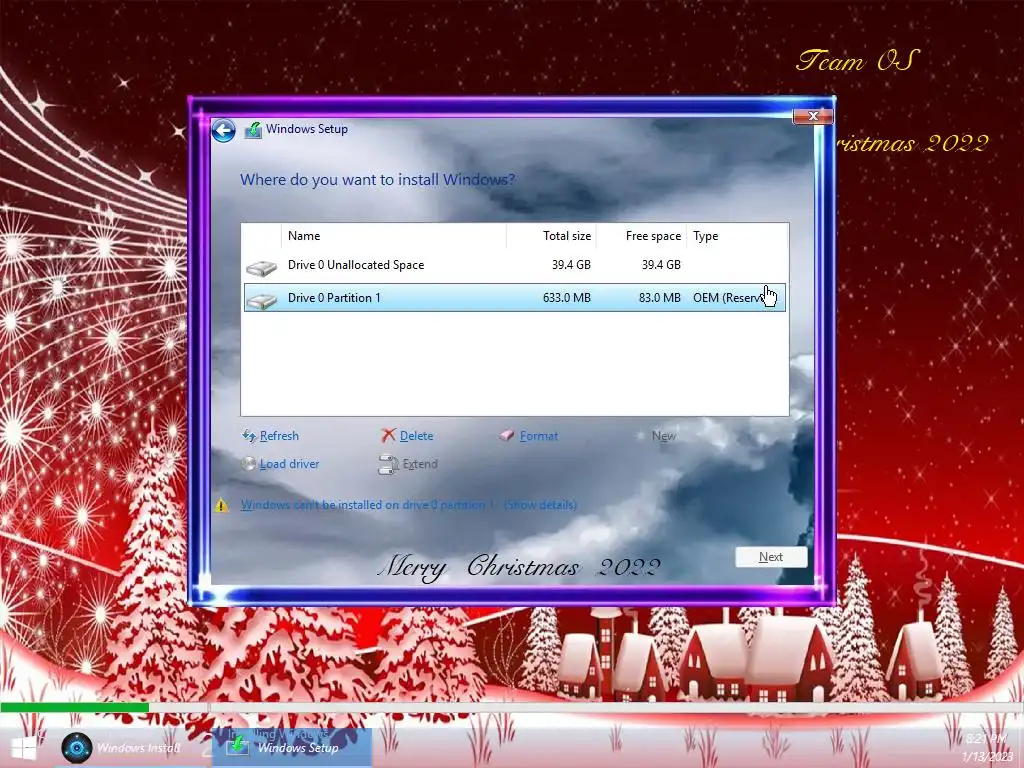Click the pink eraser Format icon

507,436
